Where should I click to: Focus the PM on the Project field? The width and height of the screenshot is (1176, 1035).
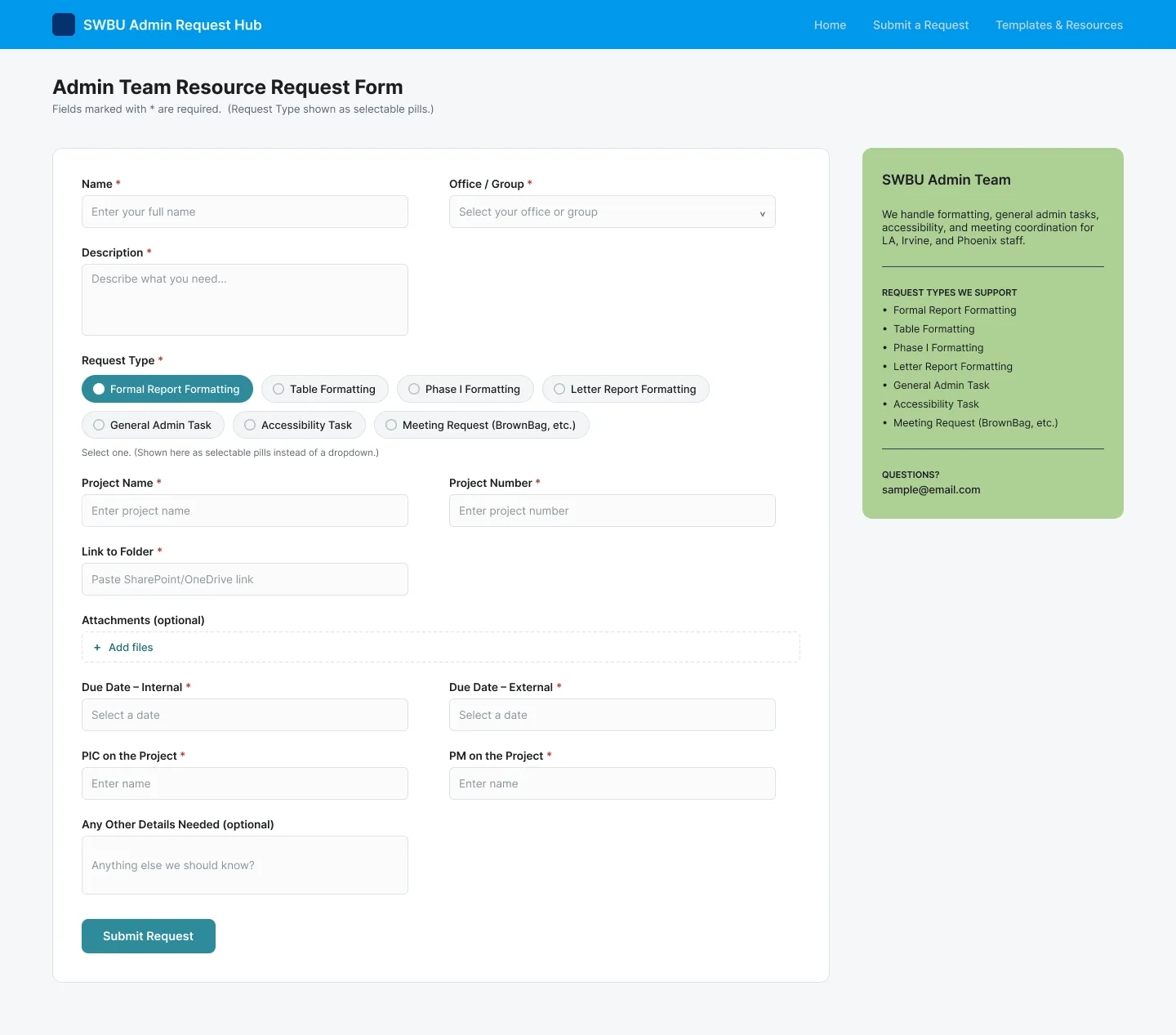click(x=612, y=783)
